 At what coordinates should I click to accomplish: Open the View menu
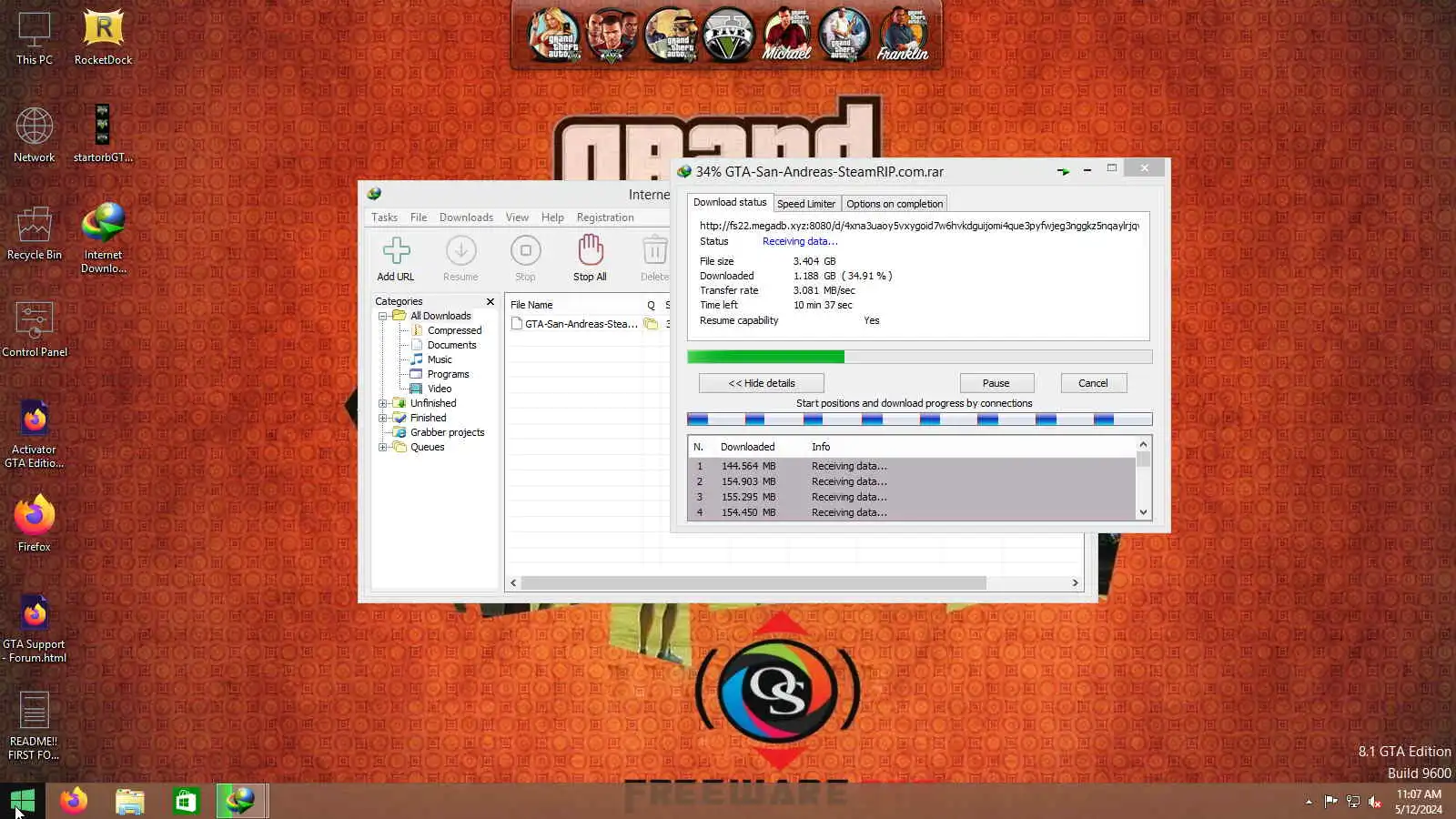pos(517,217)
